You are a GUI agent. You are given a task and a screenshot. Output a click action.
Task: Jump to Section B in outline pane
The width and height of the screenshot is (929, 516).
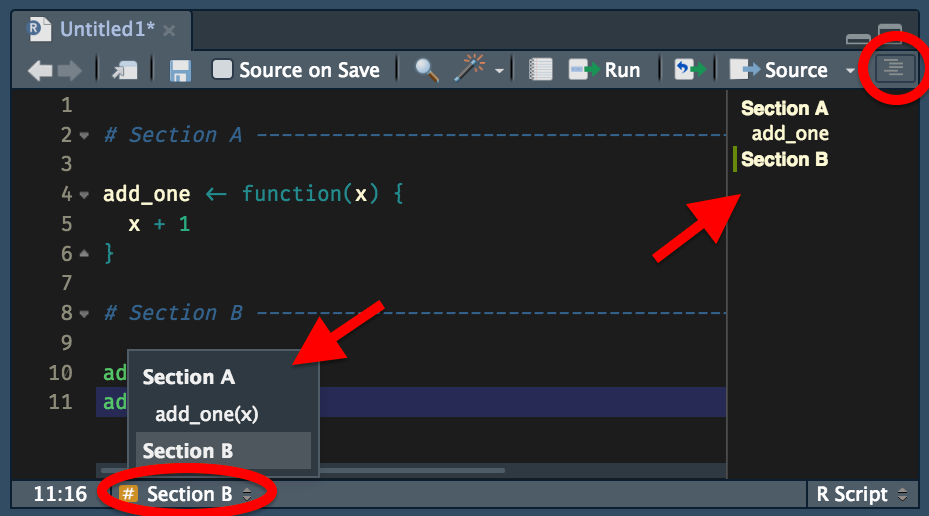[x=784, y=159]
